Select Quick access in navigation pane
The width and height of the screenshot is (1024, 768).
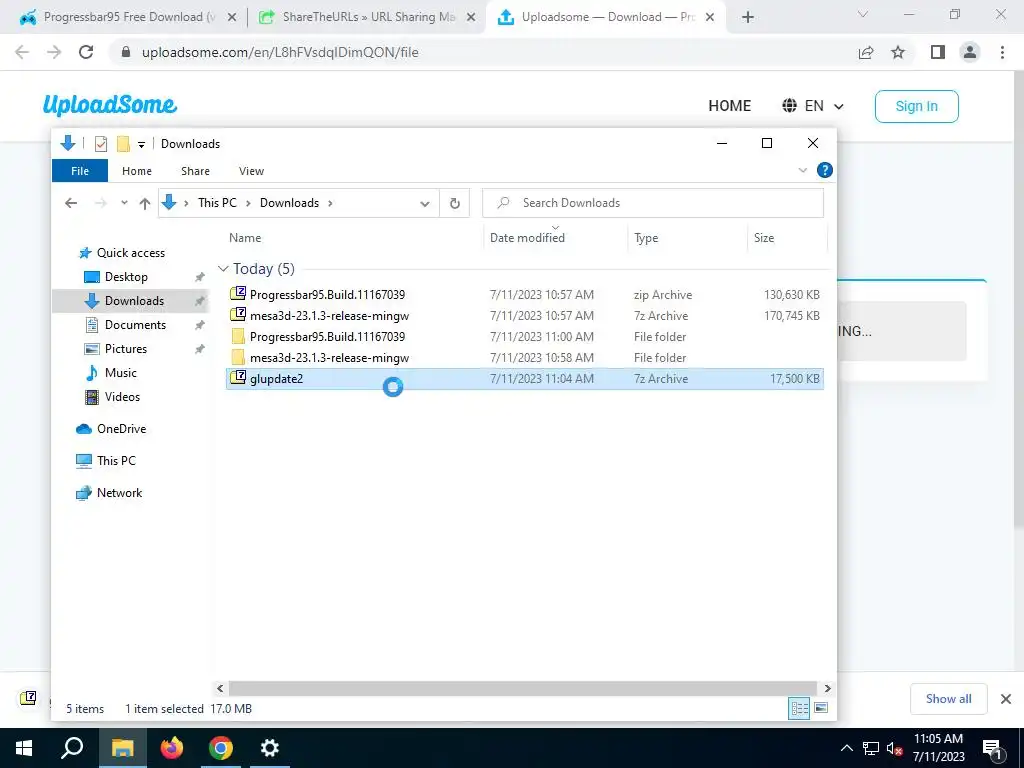[x=131, y=253]
